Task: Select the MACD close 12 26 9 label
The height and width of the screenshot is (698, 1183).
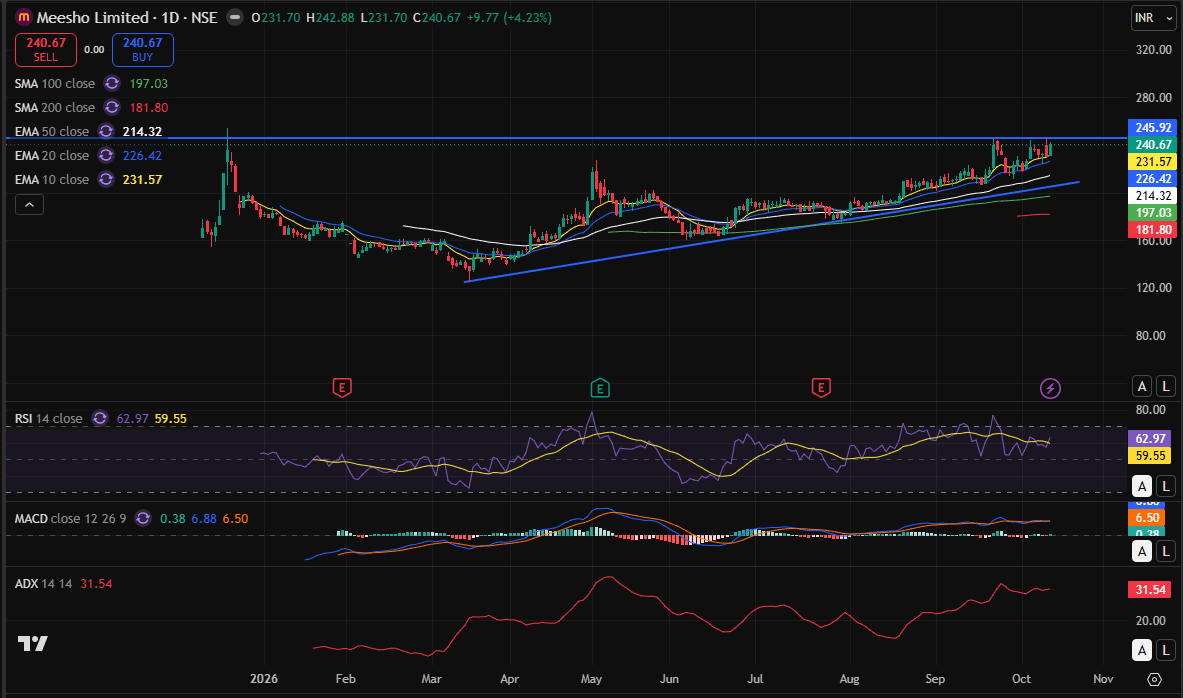Action: click(x=70, y=518)
